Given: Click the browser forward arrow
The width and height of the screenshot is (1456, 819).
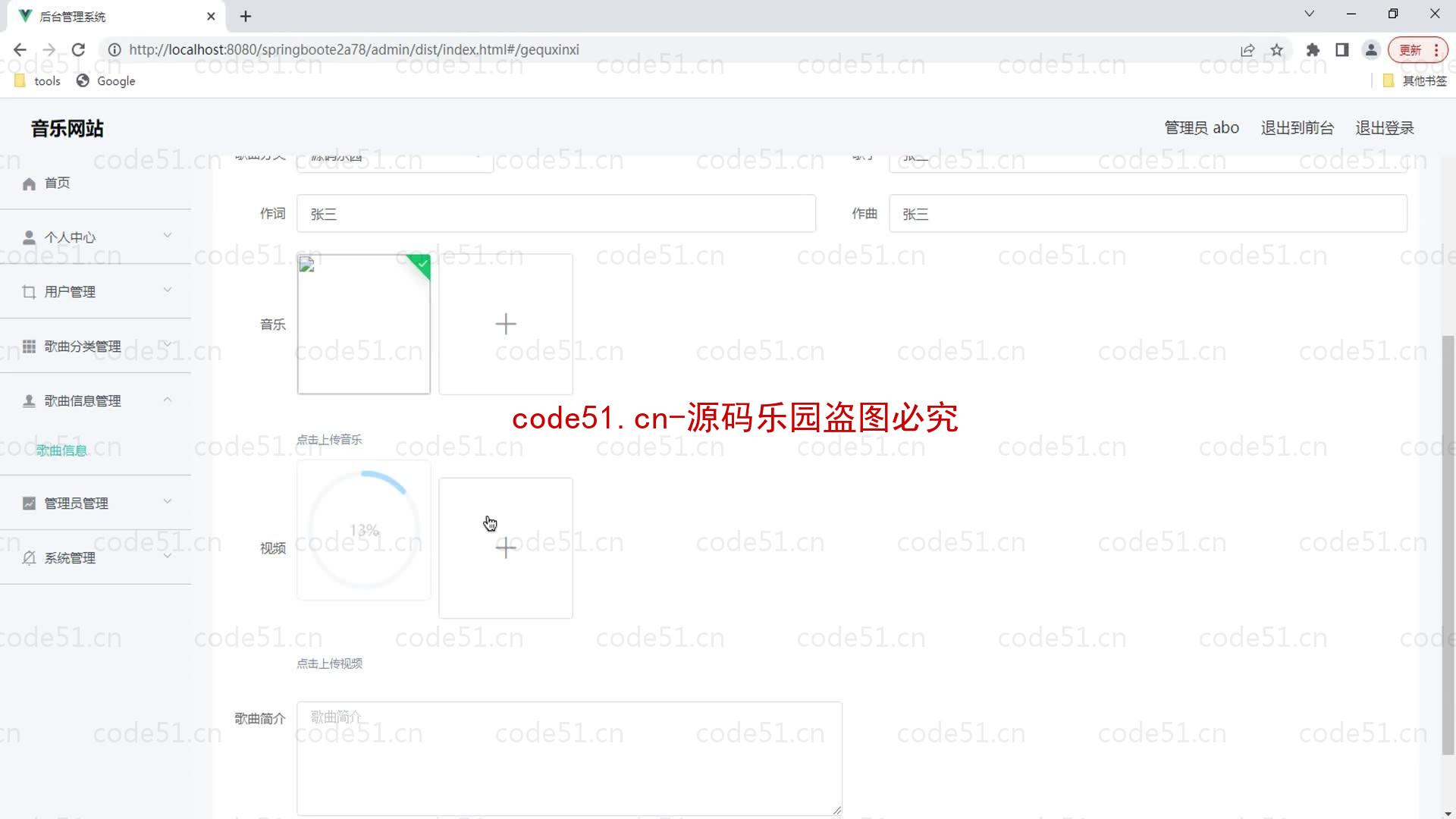Looking at the screenshot, I should point(49,50).
